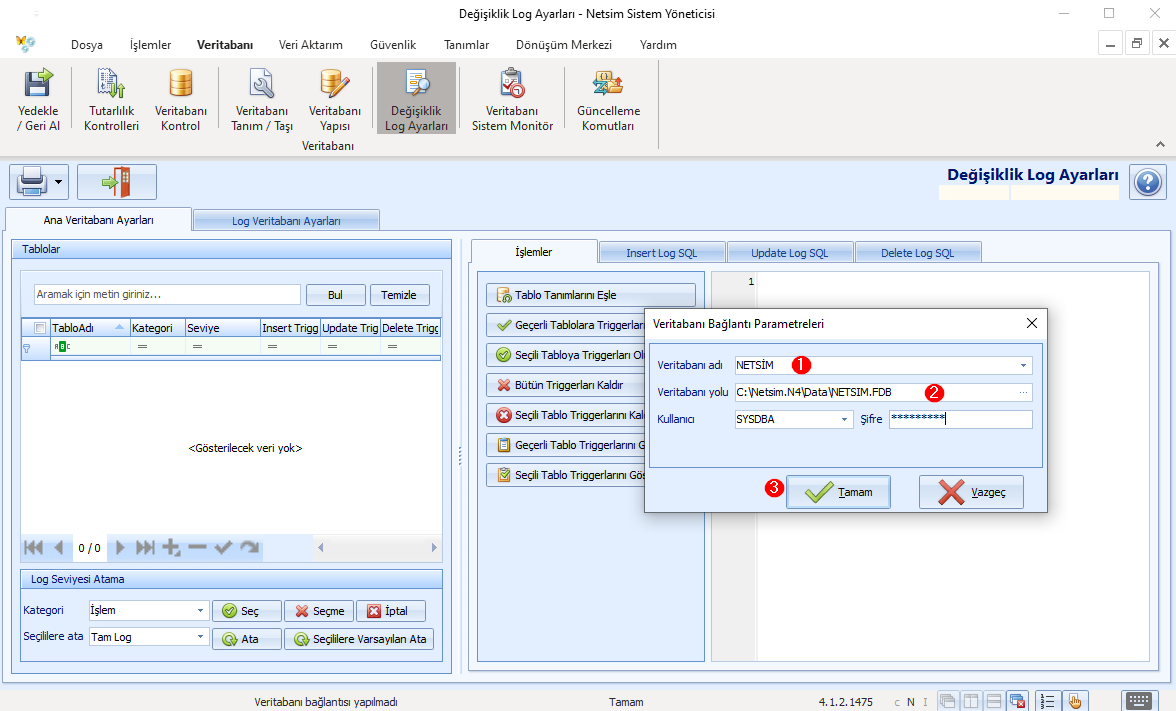Click the exit door icon button
The image size is (1176, 711).
[117, 182]
